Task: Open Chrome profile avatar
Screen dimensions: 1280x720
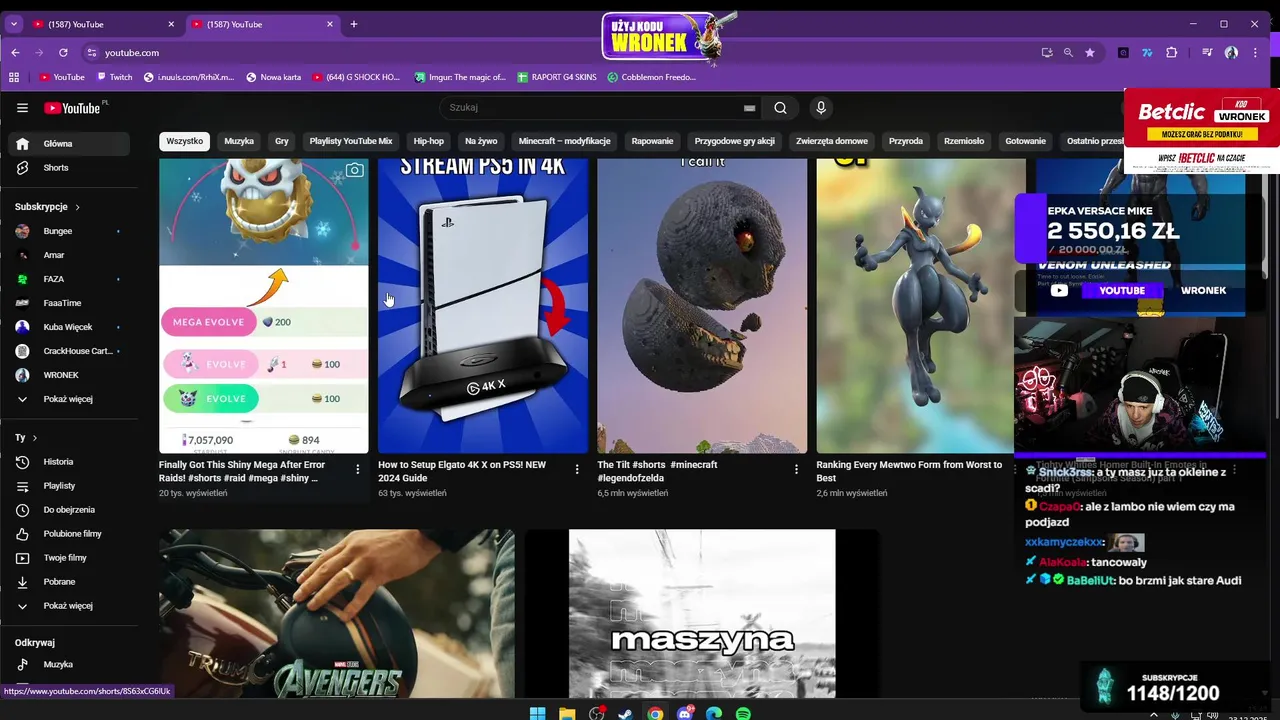Action: (x=1231, y=52)
